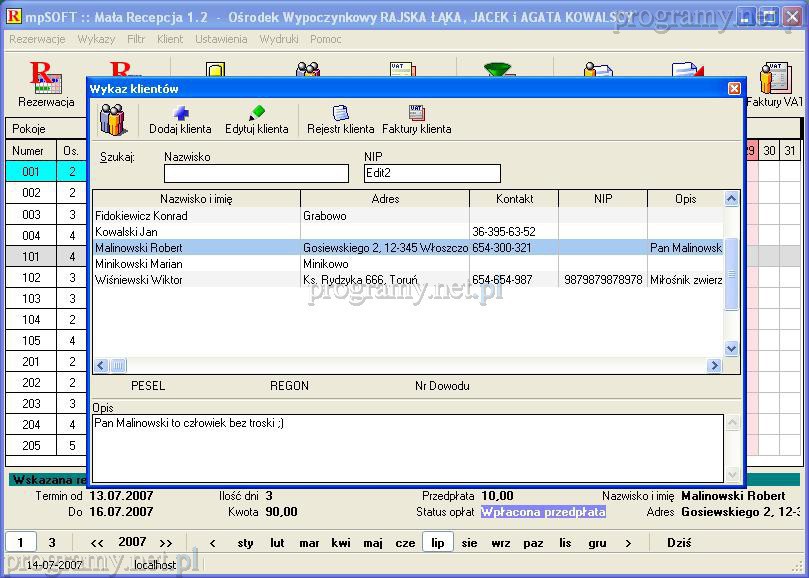This screenshot has height=578, width=809.
Task: Click the people icon in Wykaz klientów toolbar
Action: (113, 120)
